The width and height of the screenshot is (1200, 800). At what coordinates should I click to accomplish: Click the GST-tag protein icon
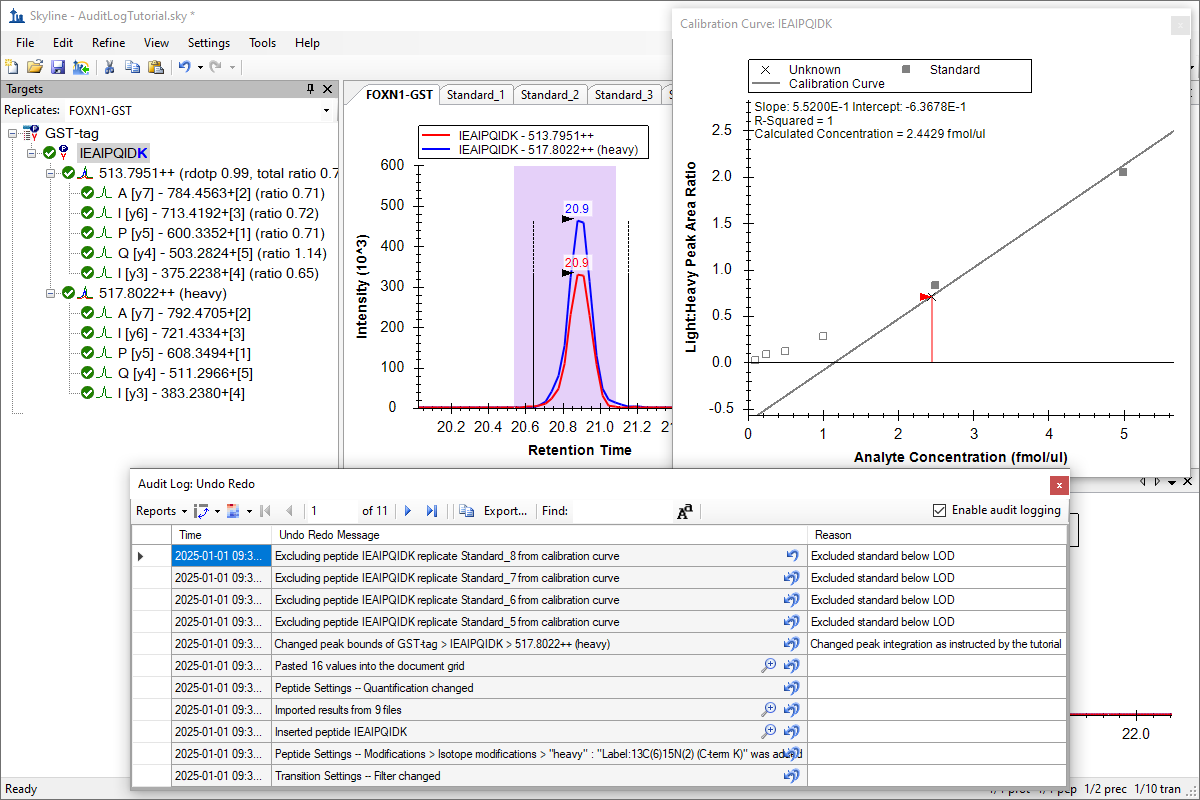[x=33, y=133]
